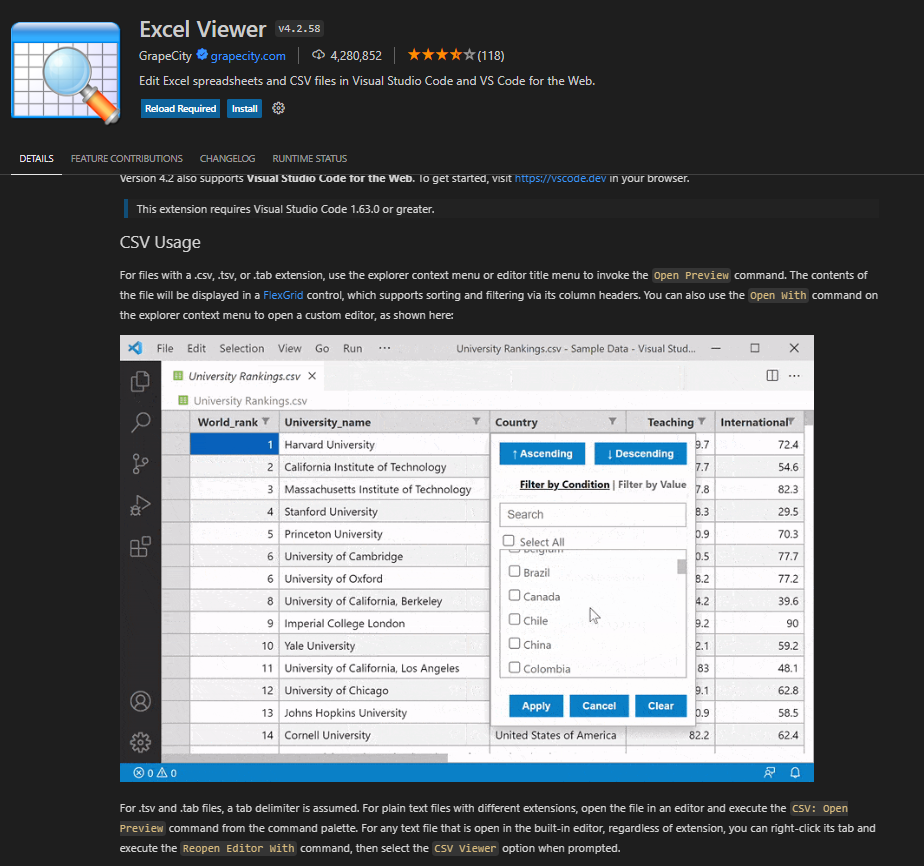924x866 pixels.
Task: Open the Country column filter
Action: pos(612,421)
